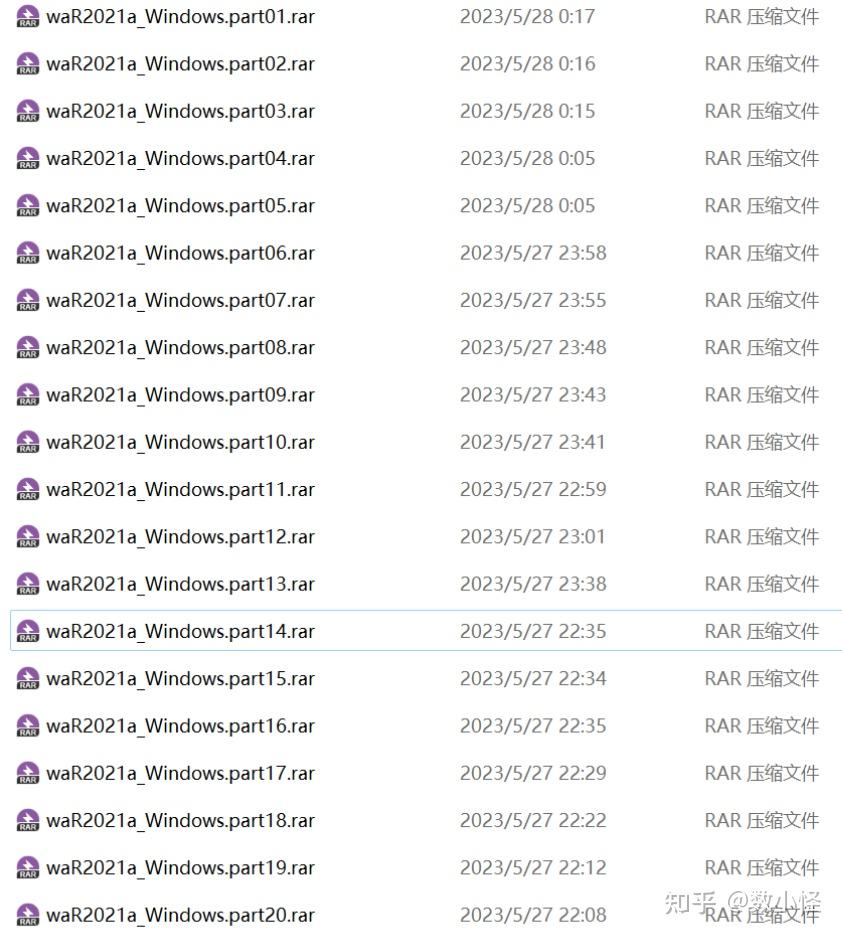This screenshot has width=842, height=936.
Task: Select file waR2021a_Windows.part18.rar
Action: [180, 820]
